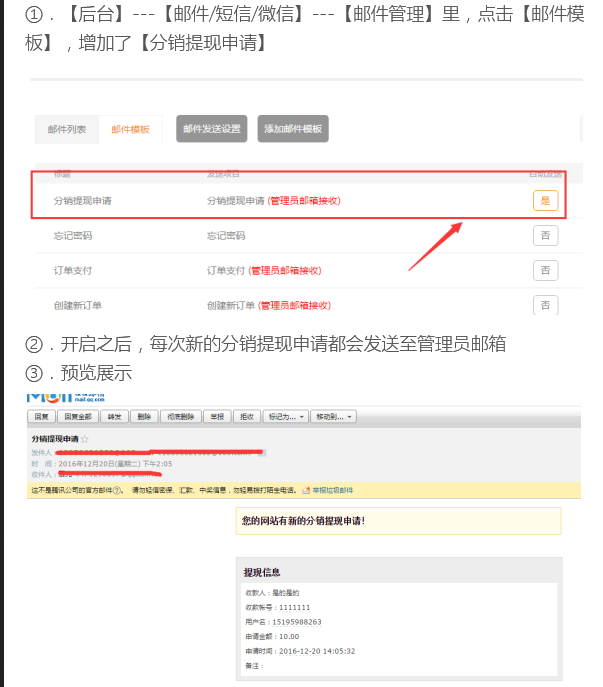The height and width of the screenshot is (687, 603).
Task: Toggle the 否 switch for 订单支付
Action: pyautogui.click(x=545, y=270)
